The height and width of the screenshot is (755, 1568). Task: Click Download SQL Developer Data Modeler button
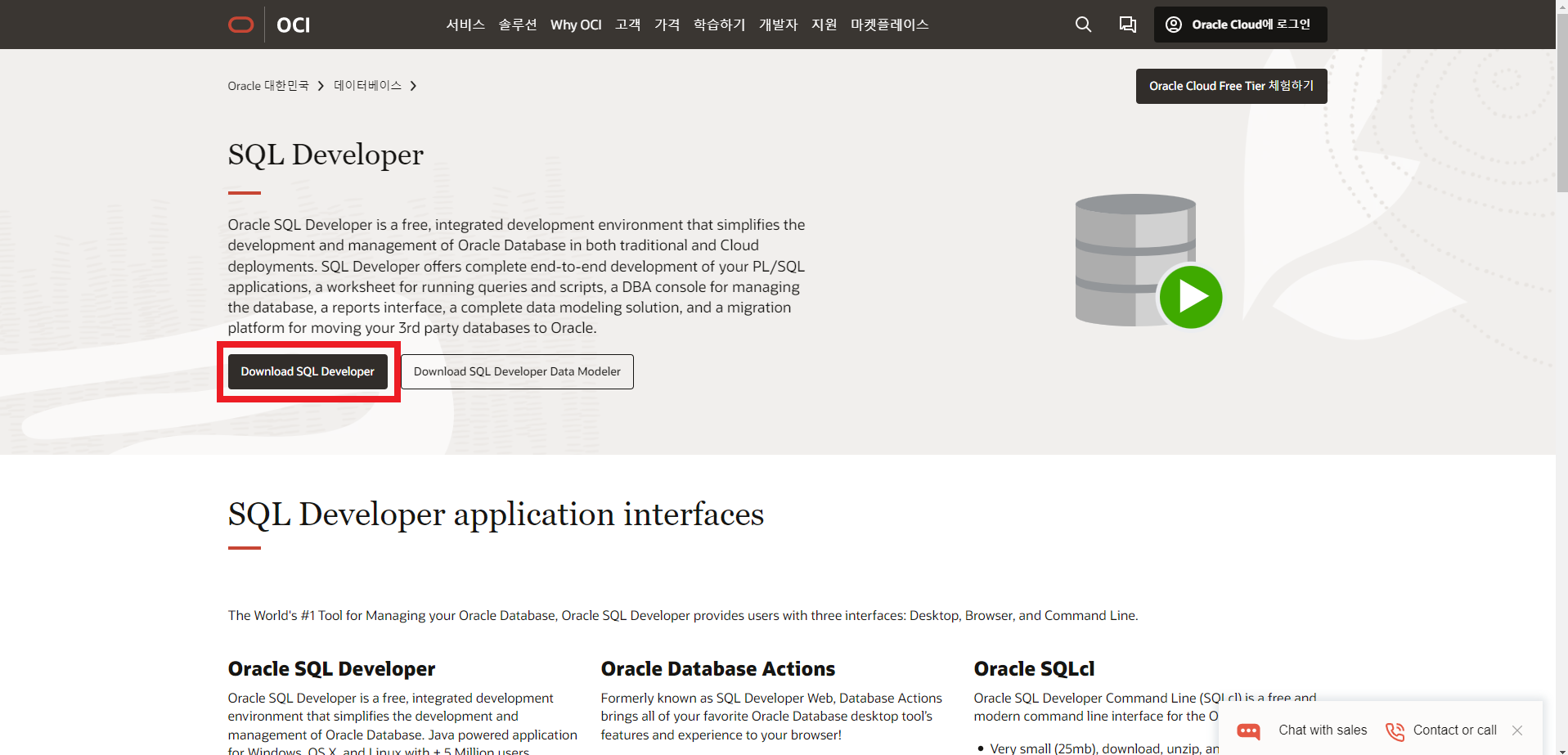point(517,371)
